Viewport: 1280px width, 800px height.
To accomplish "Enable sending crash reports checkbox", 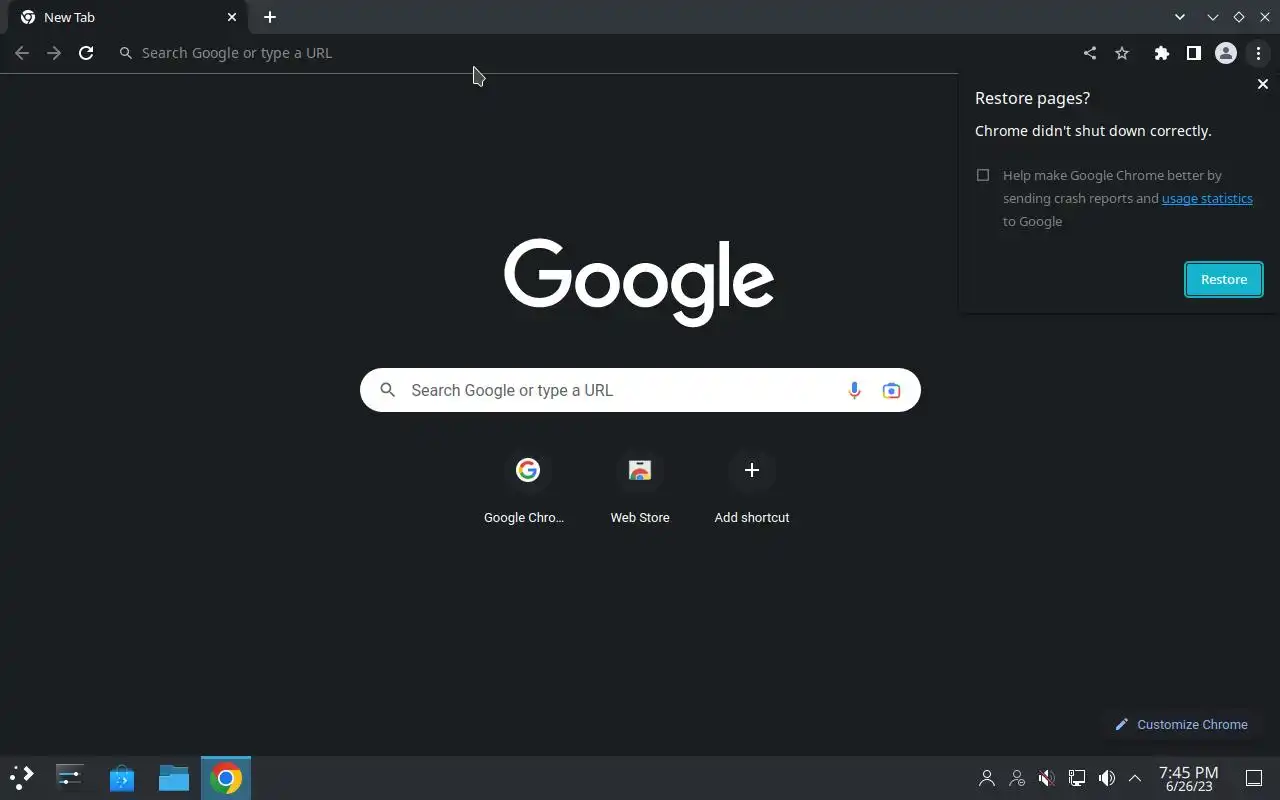I will pyautogui.click(x=983, y=175).
